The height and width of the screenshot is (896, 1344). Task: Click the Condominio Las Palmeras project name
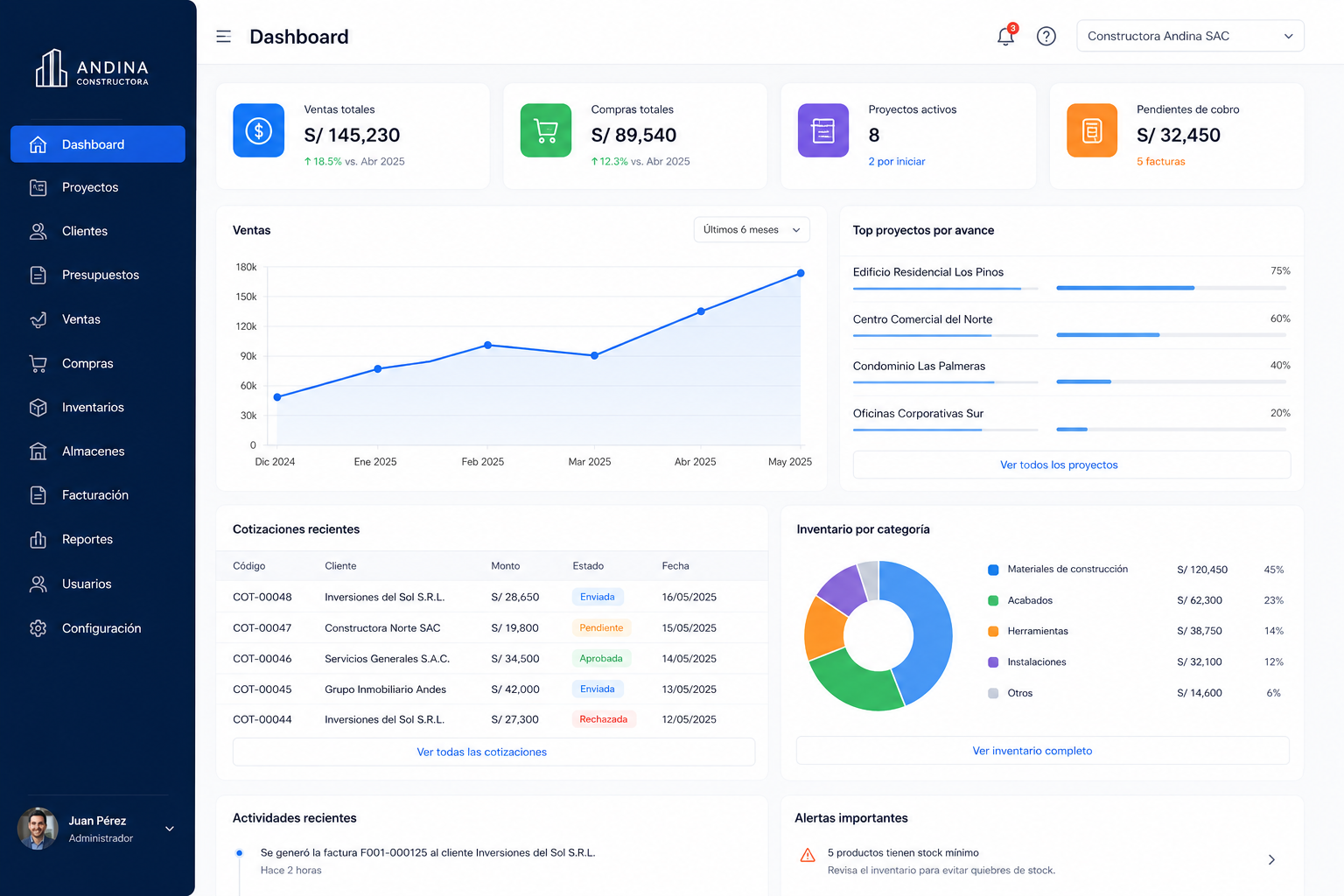point(919,367)
